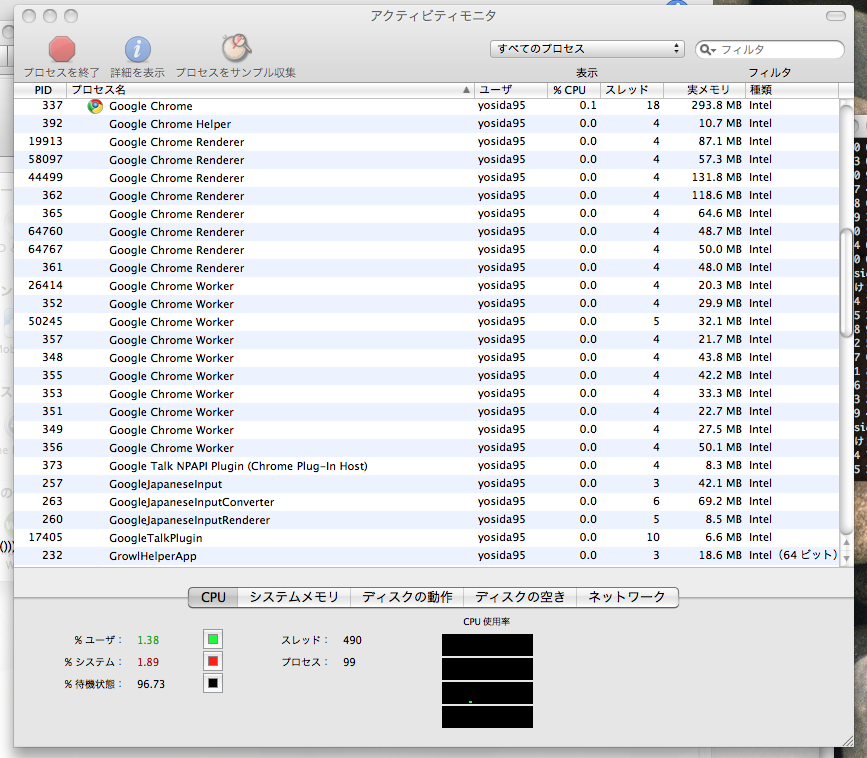
Task: Click the PID column header
Action: tap(42, 90)
